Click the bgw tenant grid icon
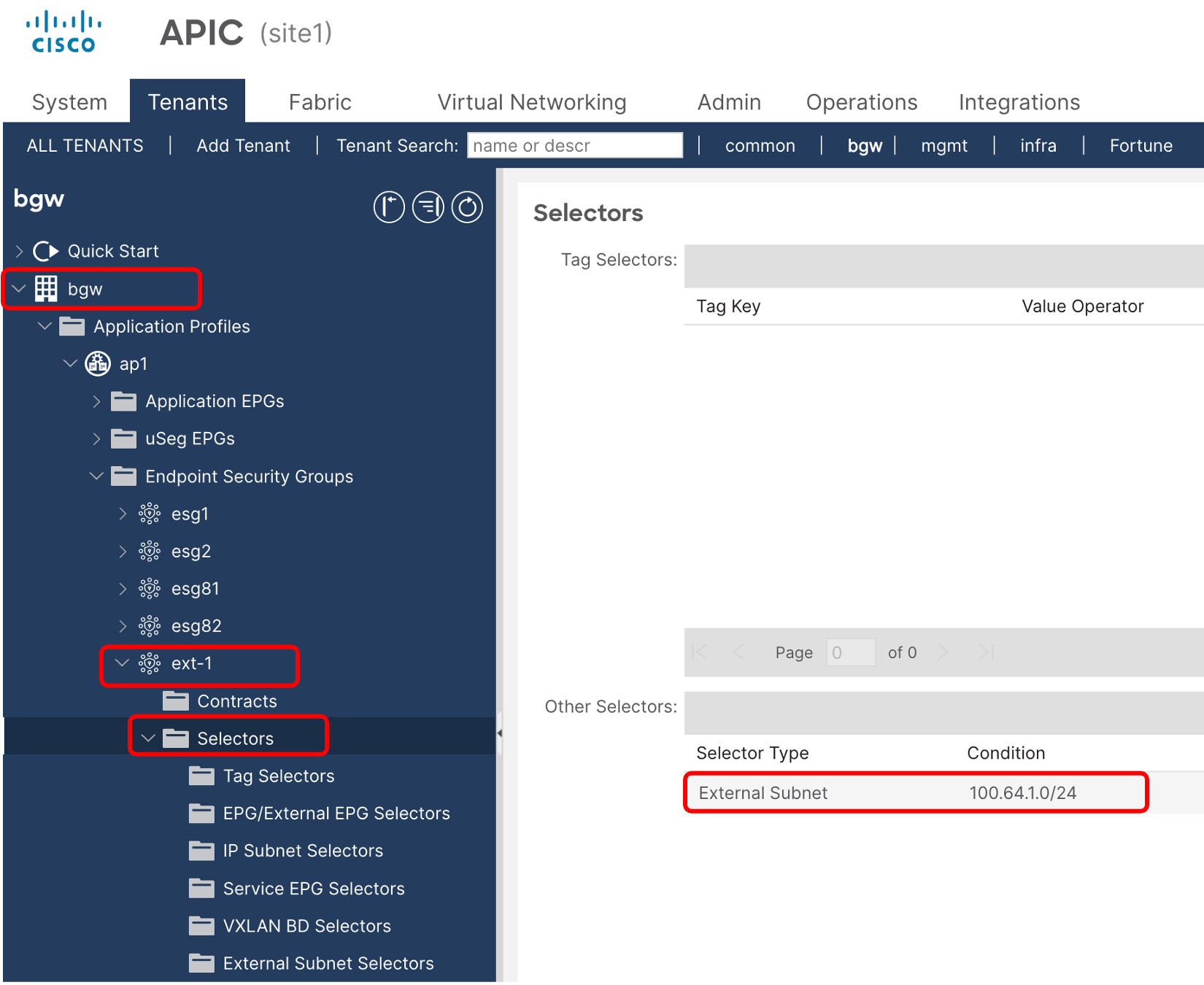The height and width of the screenshot is (985, 1204). (x=46, y=289)
